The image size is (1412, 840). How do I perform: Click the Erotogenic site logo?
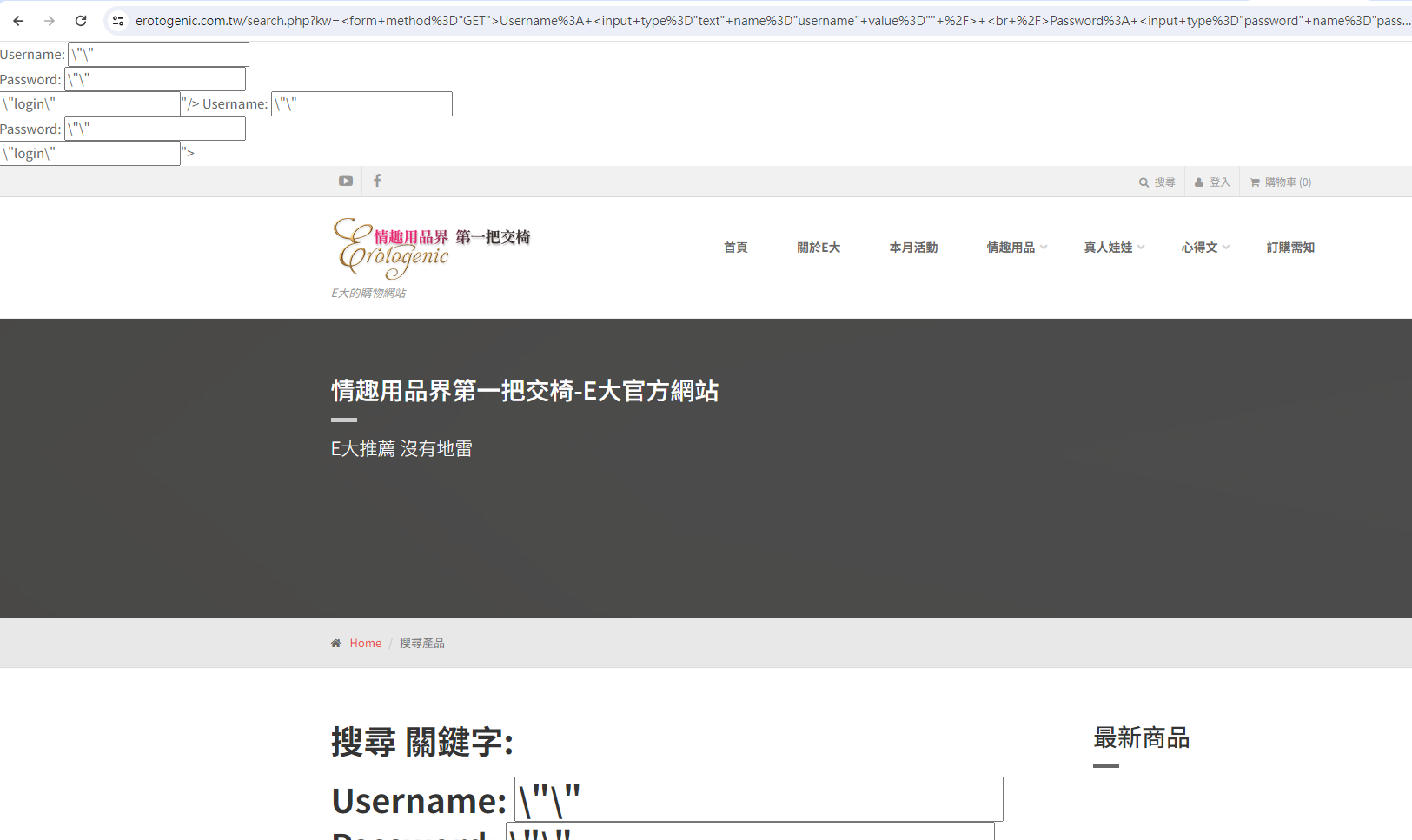tap(431, 248)
